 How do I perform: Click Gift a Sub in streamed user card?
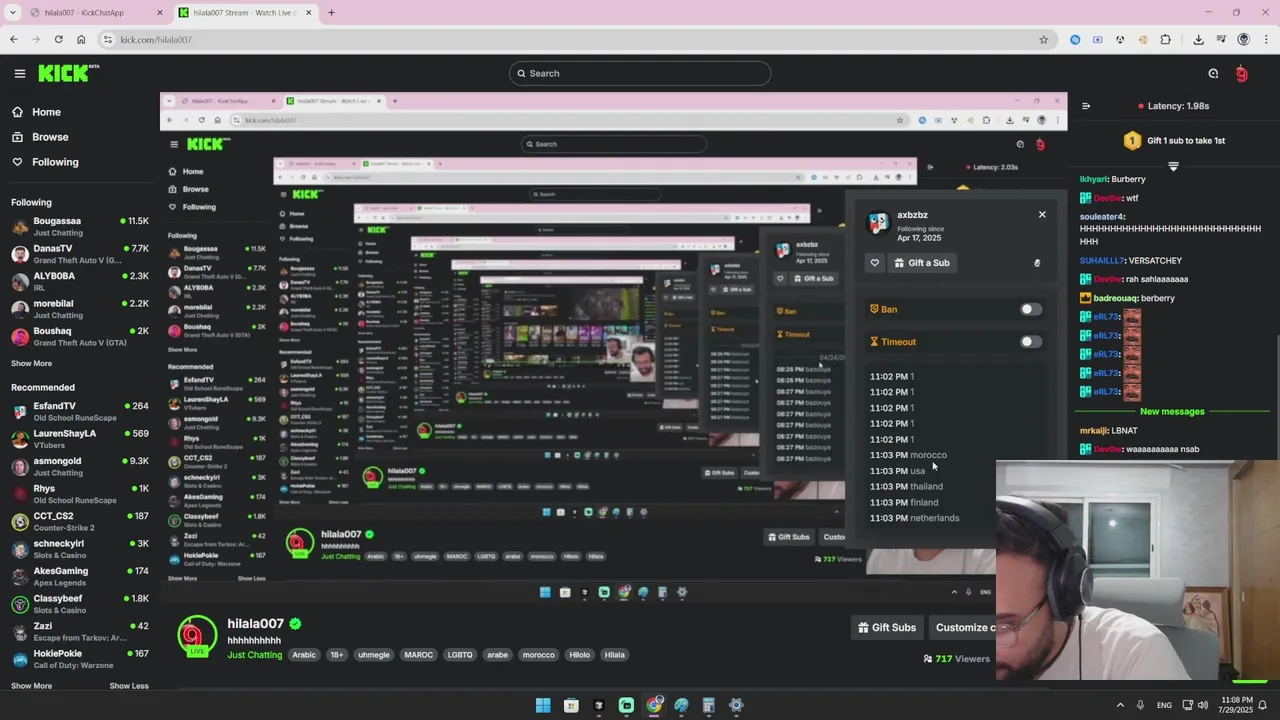pos(921,263)
